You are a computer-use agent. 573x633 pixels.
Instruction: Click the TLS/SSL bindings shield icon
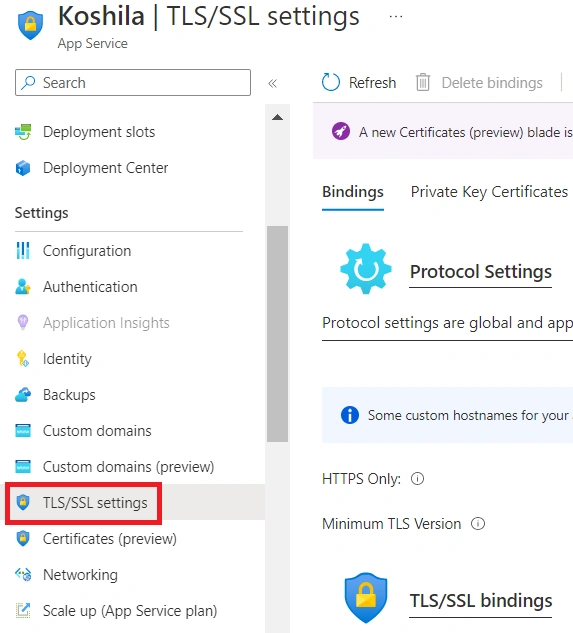(366, 597)
